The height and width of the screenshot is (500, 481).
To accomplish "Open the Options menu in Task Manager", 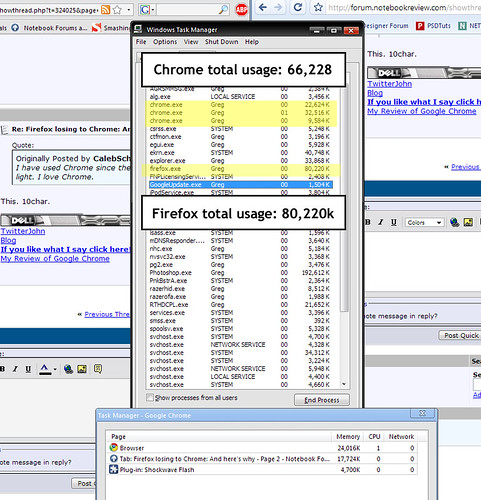I will pyautogui.click(x=165, y=42).
